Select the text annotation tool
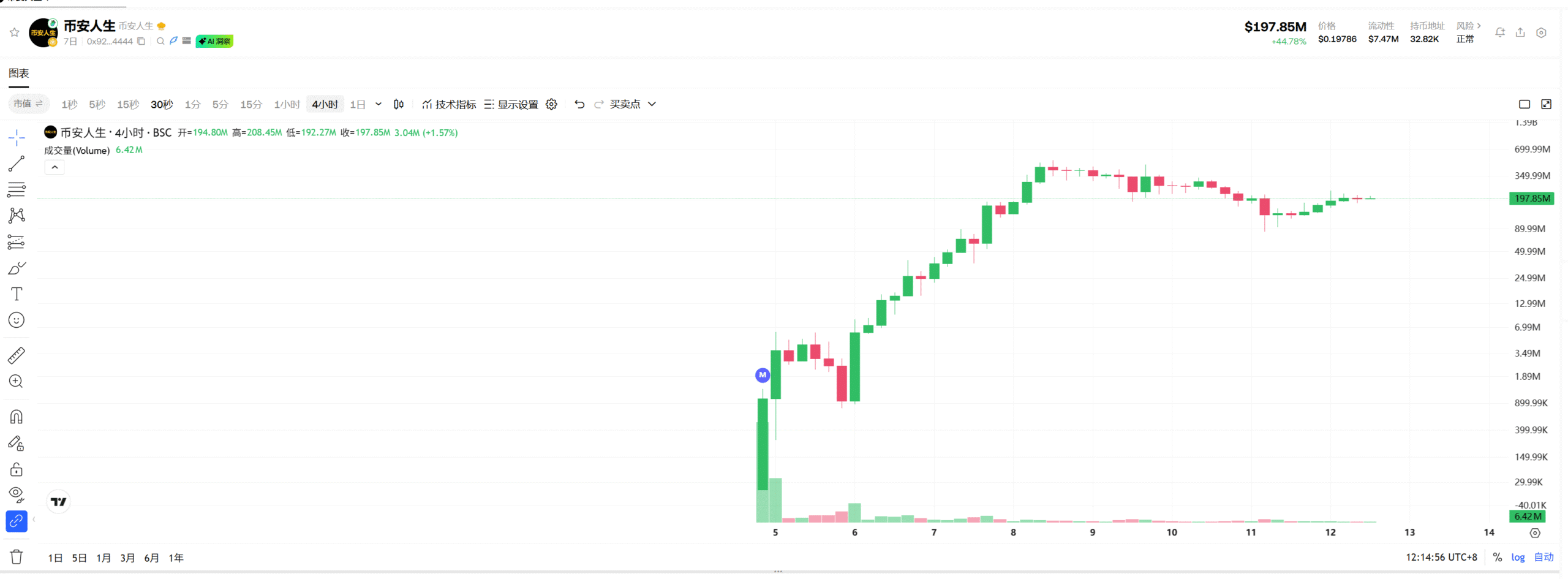The width and height of the screenshot is (1568, 579). pos(17,294)
